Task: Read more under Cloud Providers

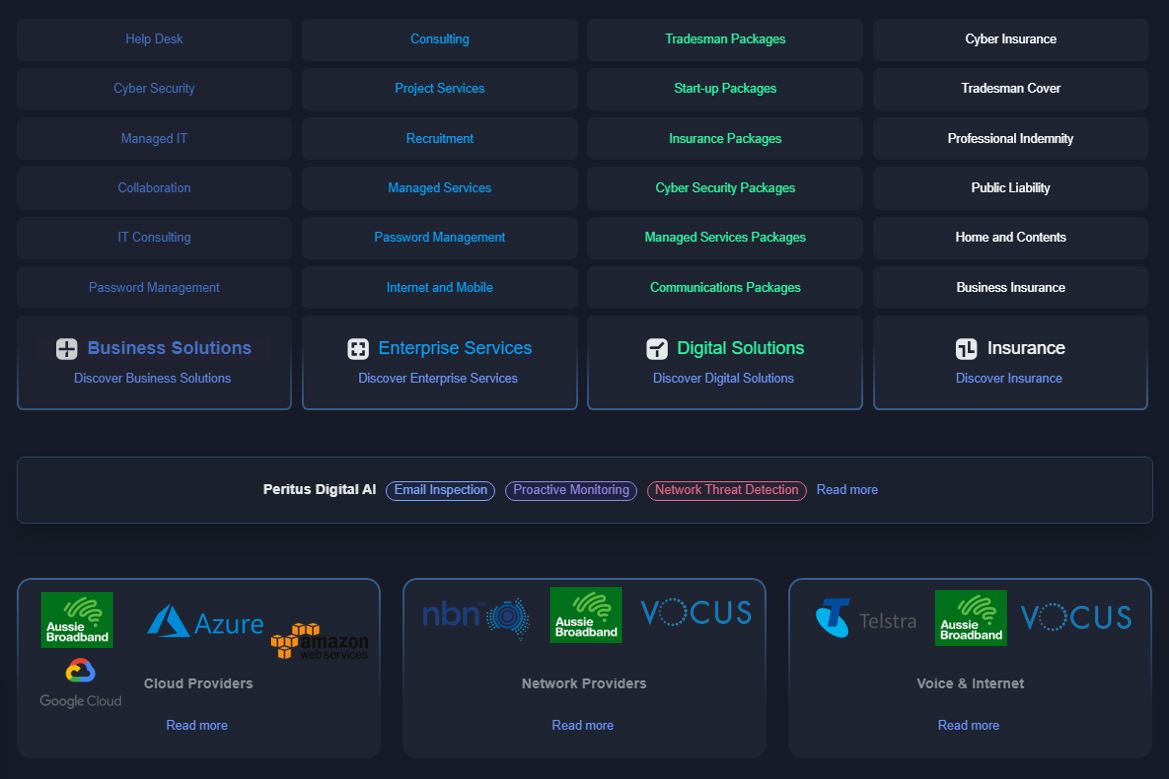Action: point(197,725)
